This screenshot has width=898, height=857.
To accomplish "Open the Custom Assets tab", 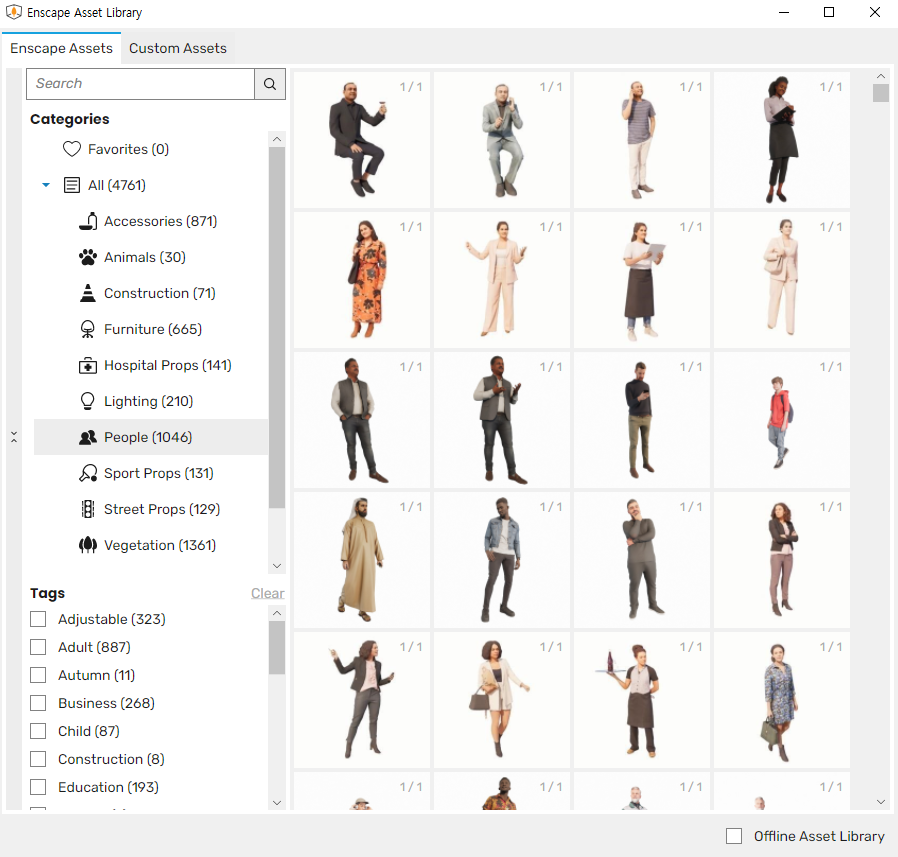I will [178, 48].
